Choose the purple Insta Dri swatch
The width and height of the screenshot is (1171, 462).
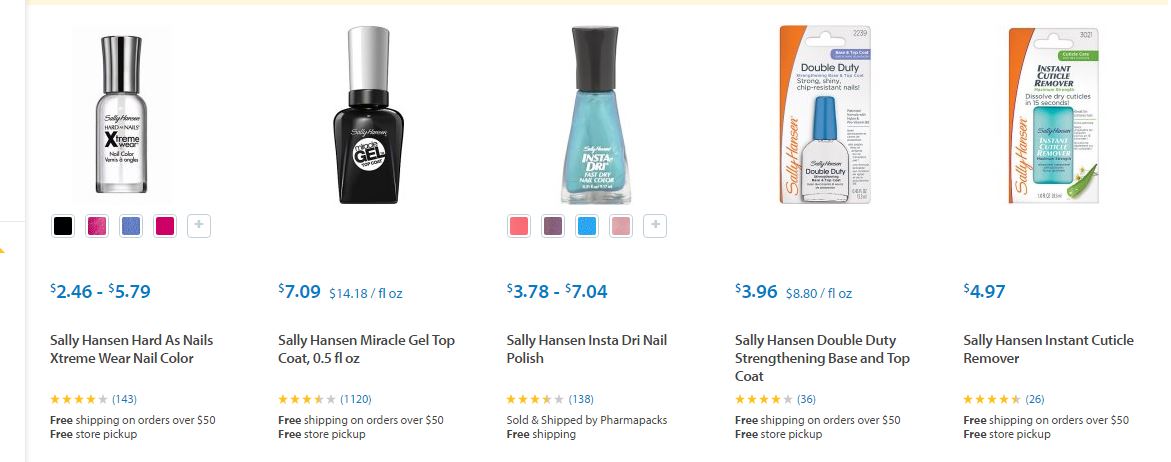(553, 226)
